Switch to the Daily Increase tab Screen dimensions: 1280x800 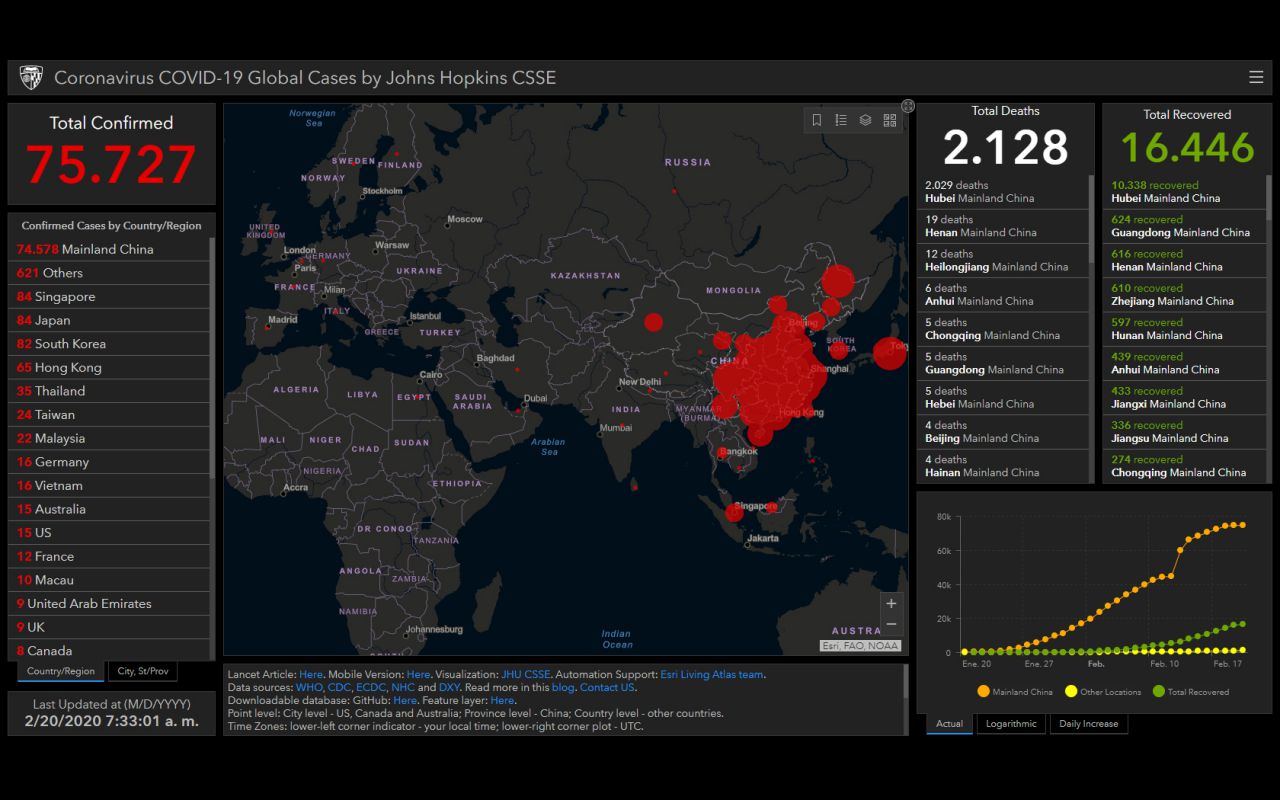point(1088,724)
